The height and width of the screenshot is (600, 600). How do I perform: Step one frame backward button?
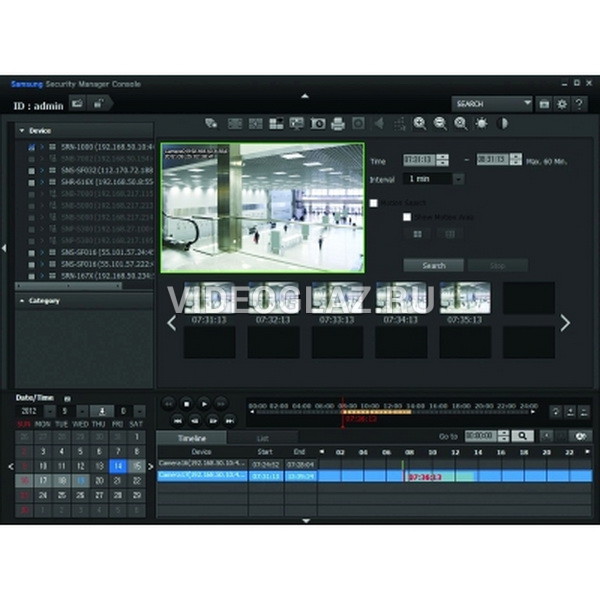click(x=195, y=421)
